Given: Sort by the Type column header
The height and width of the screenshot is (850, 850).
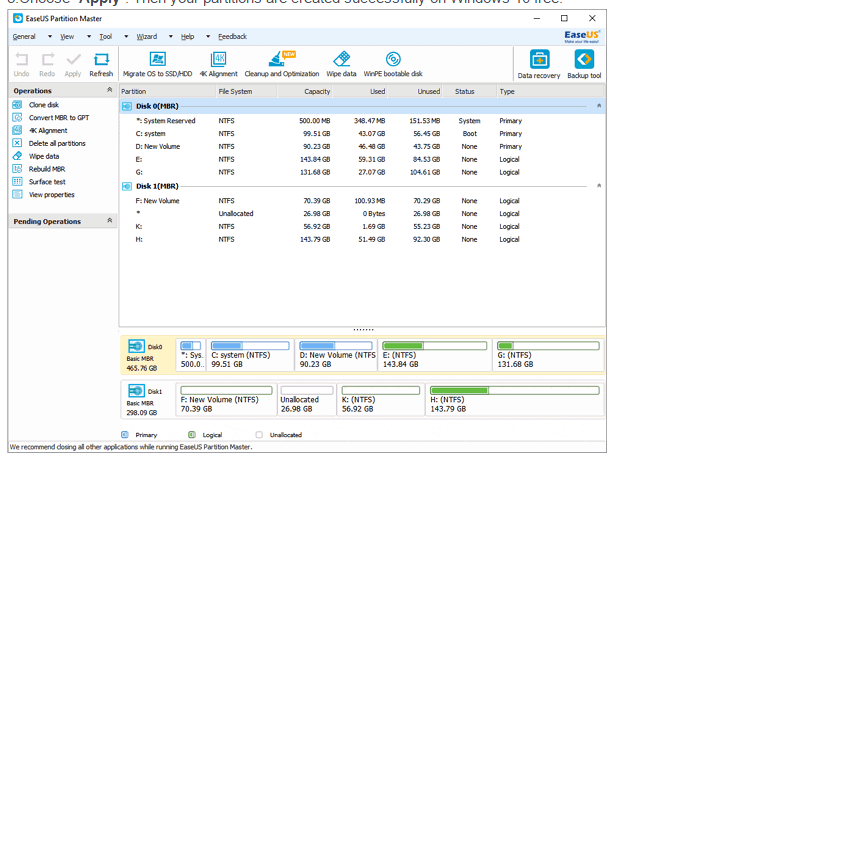Looking at the screenshot, I should point(550,92).
